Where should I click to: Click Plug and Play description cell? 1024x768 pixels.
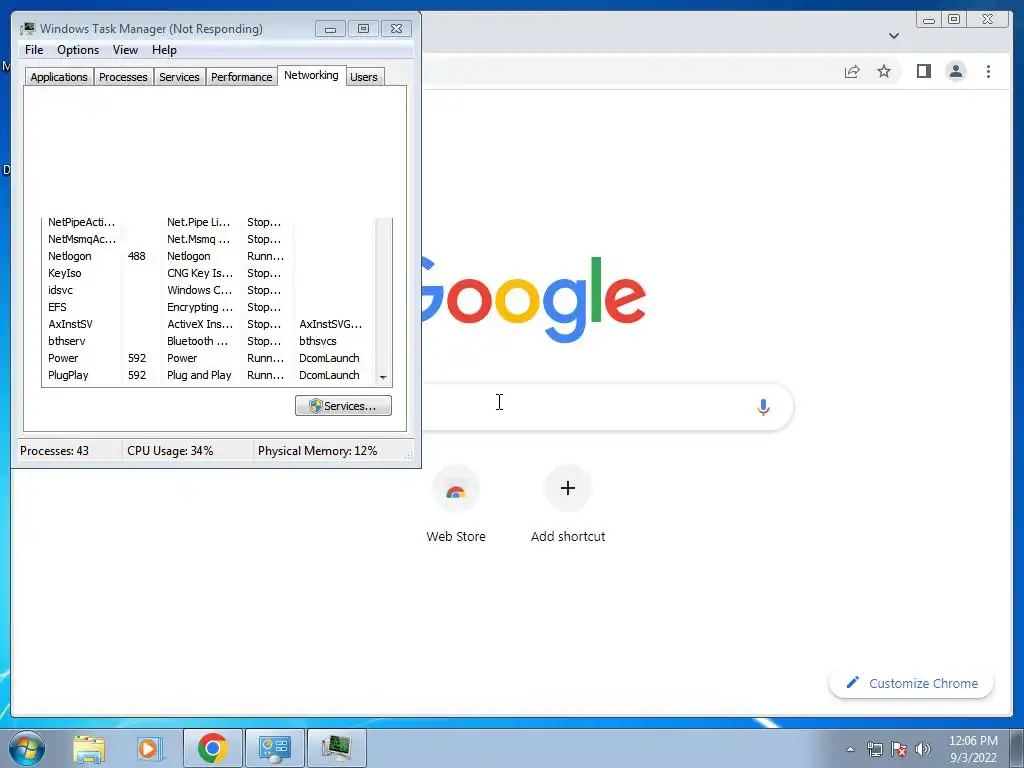pos(199,375)
